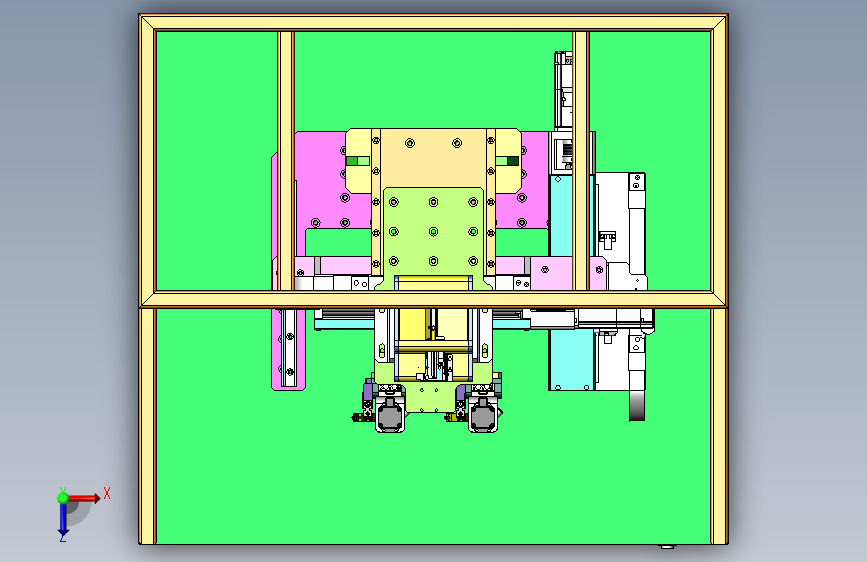Pick the center hole of the nine-hole plate
Image resolution: width=867 pixels, height=562 pixels.
point(434,231)
